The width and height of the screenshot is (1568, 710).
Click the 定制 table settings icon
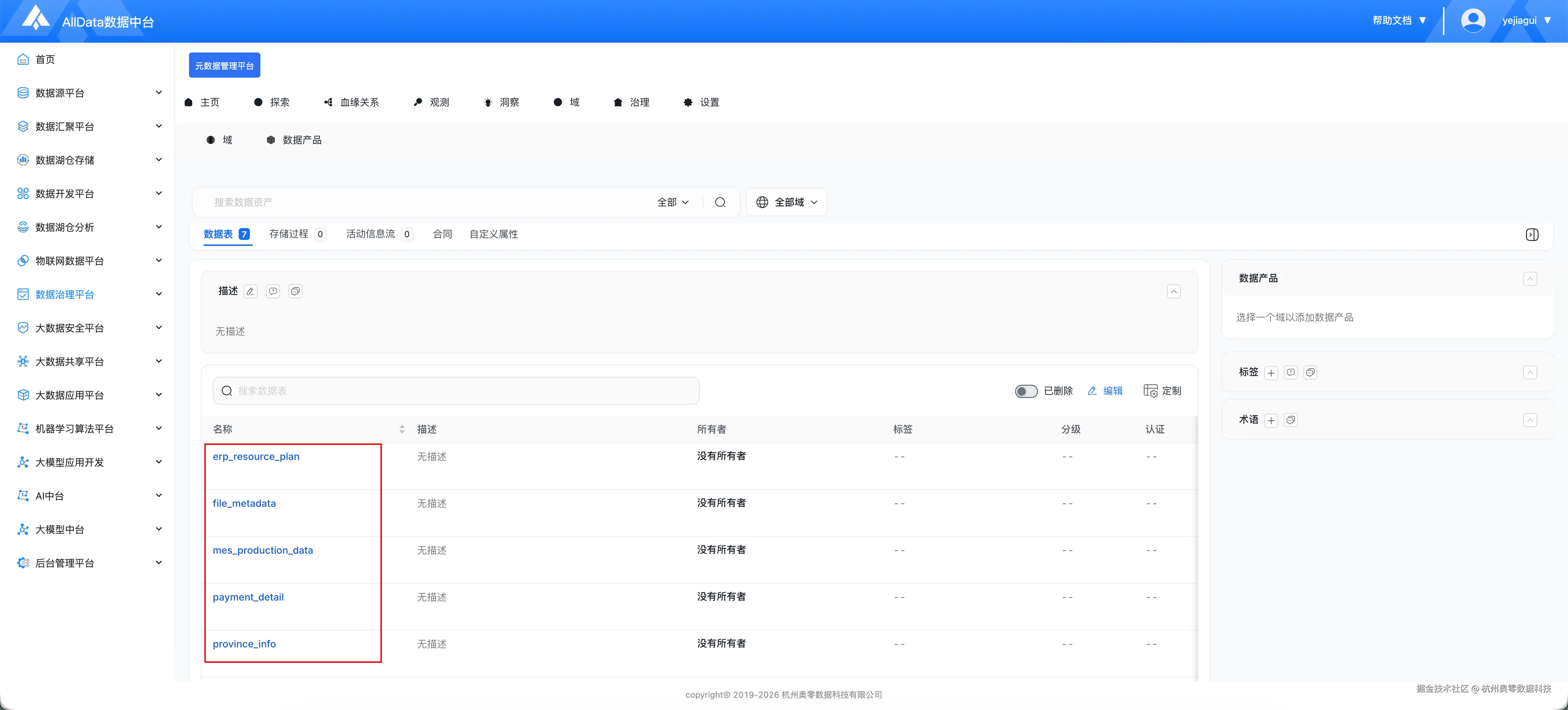click(1150, 391)
